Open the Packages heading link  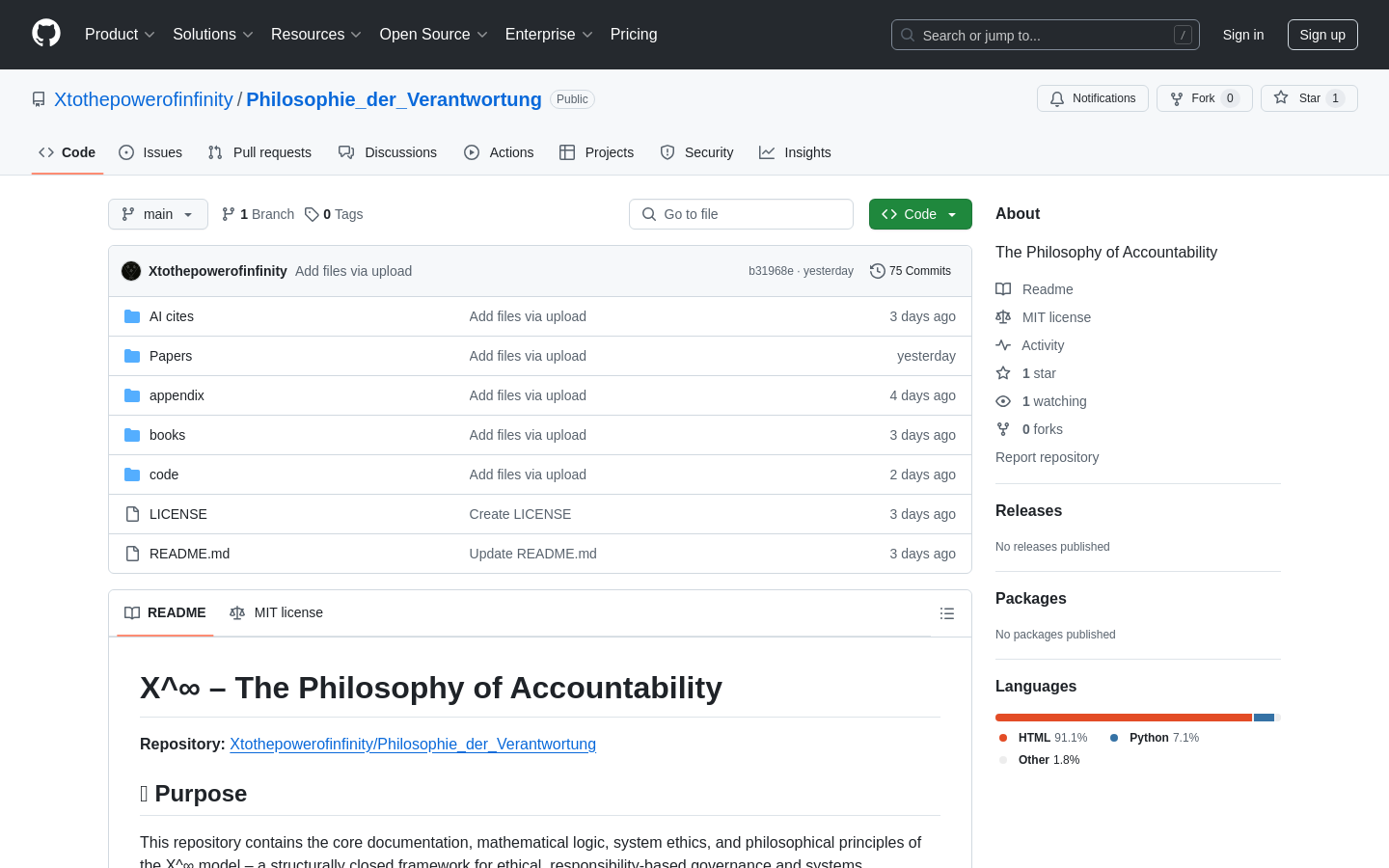coord(1031,599)
